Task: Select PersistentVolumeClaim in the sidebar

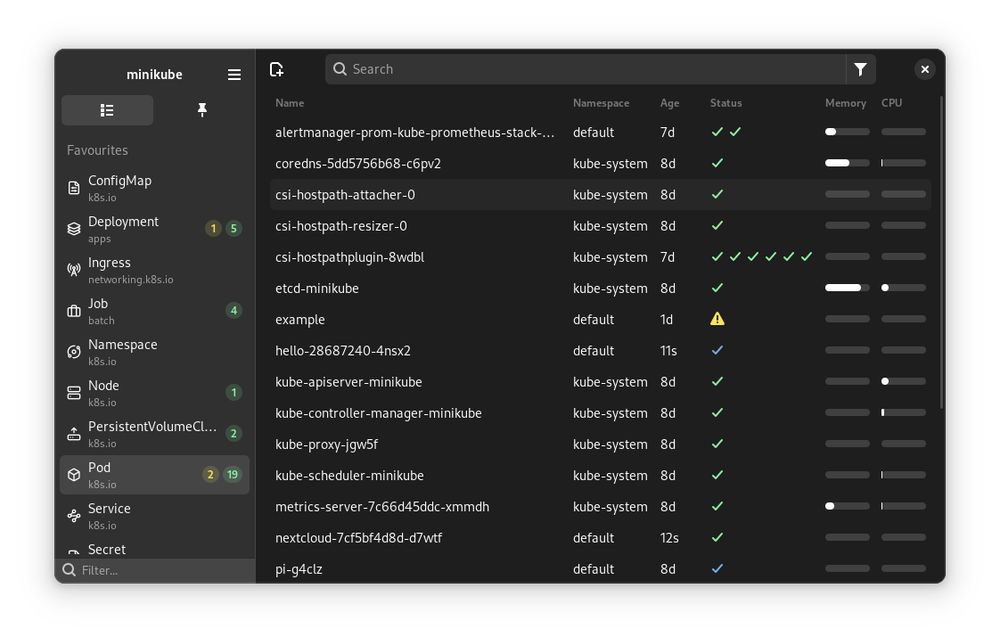Action: pyautogui.click(x=154, y=434)
